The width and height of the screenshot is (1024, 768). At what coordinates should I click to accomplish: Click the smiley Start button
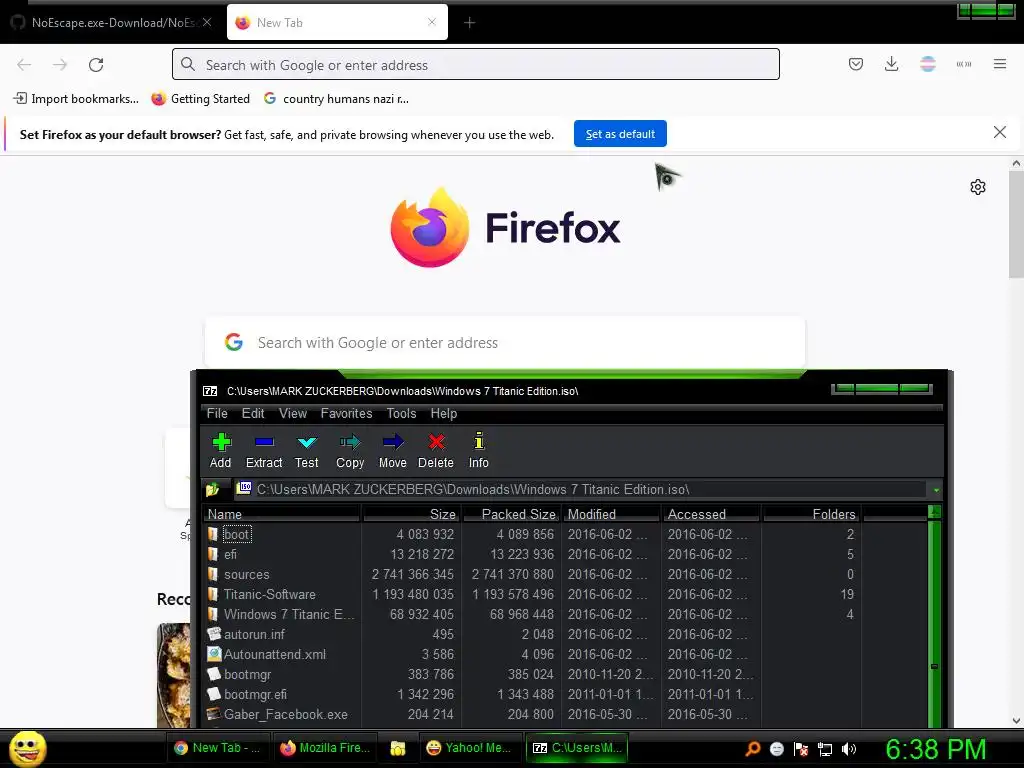coord(27,748)
